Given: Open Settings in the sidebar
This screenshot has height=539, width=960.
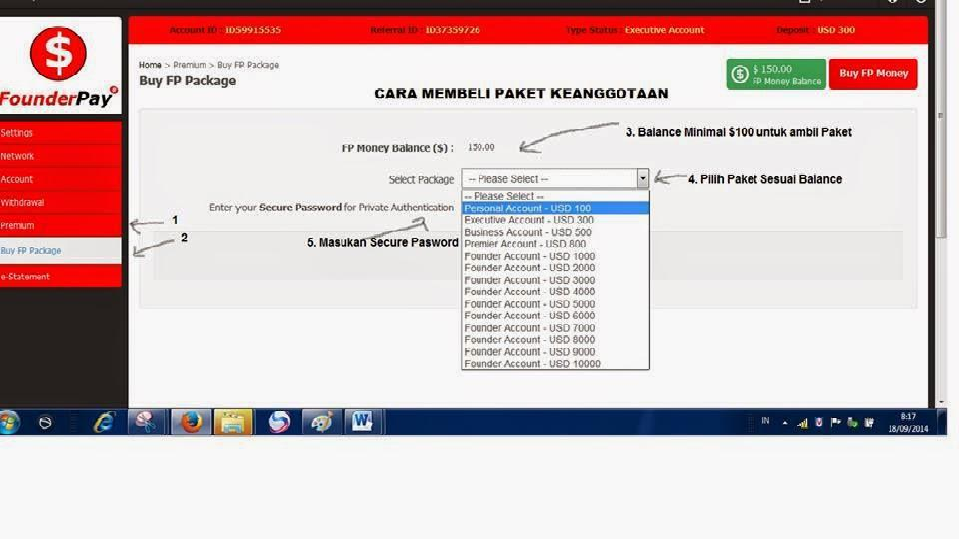Looking at the screenshot, I should click(61, 133).
